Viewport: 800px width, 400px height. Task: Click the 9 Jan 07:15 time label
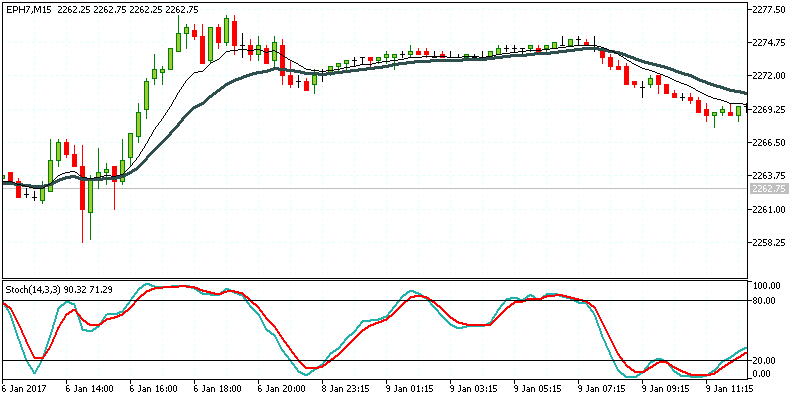pyautogui.click(x=600, y=389)
